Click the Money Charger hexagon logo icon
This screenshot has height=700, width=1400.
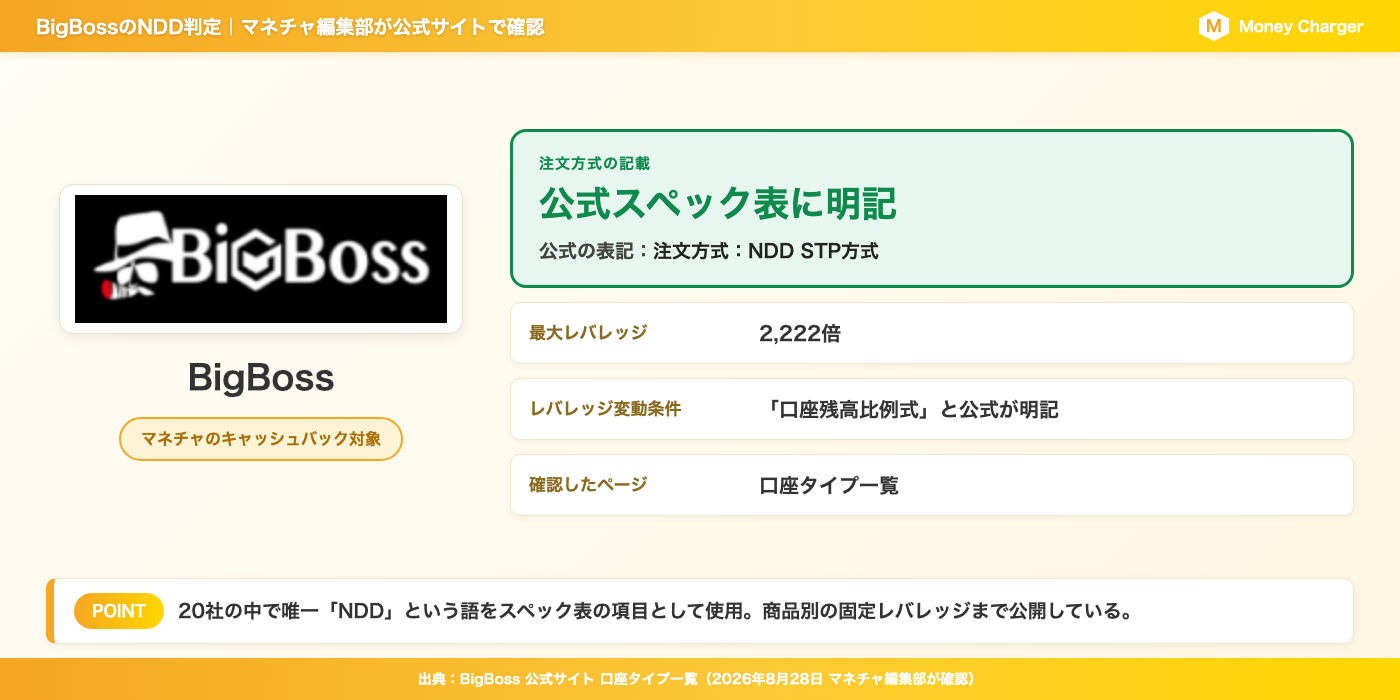coord(1213,26)
